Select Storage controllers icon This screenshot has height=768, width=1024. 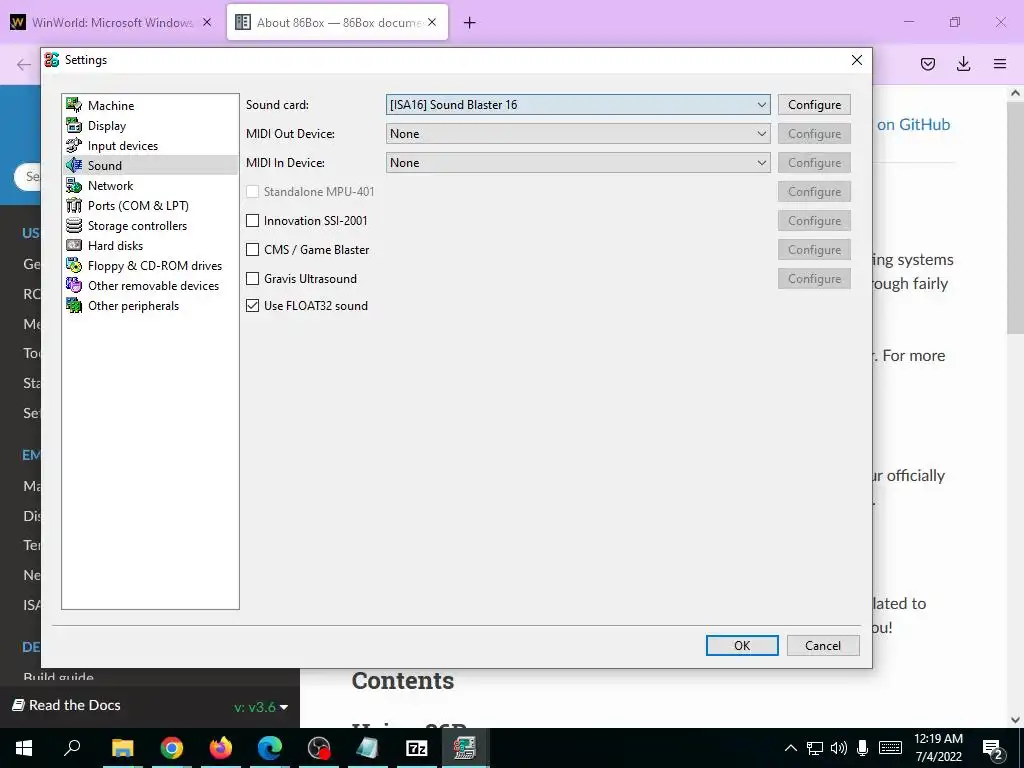click(74, 225)
